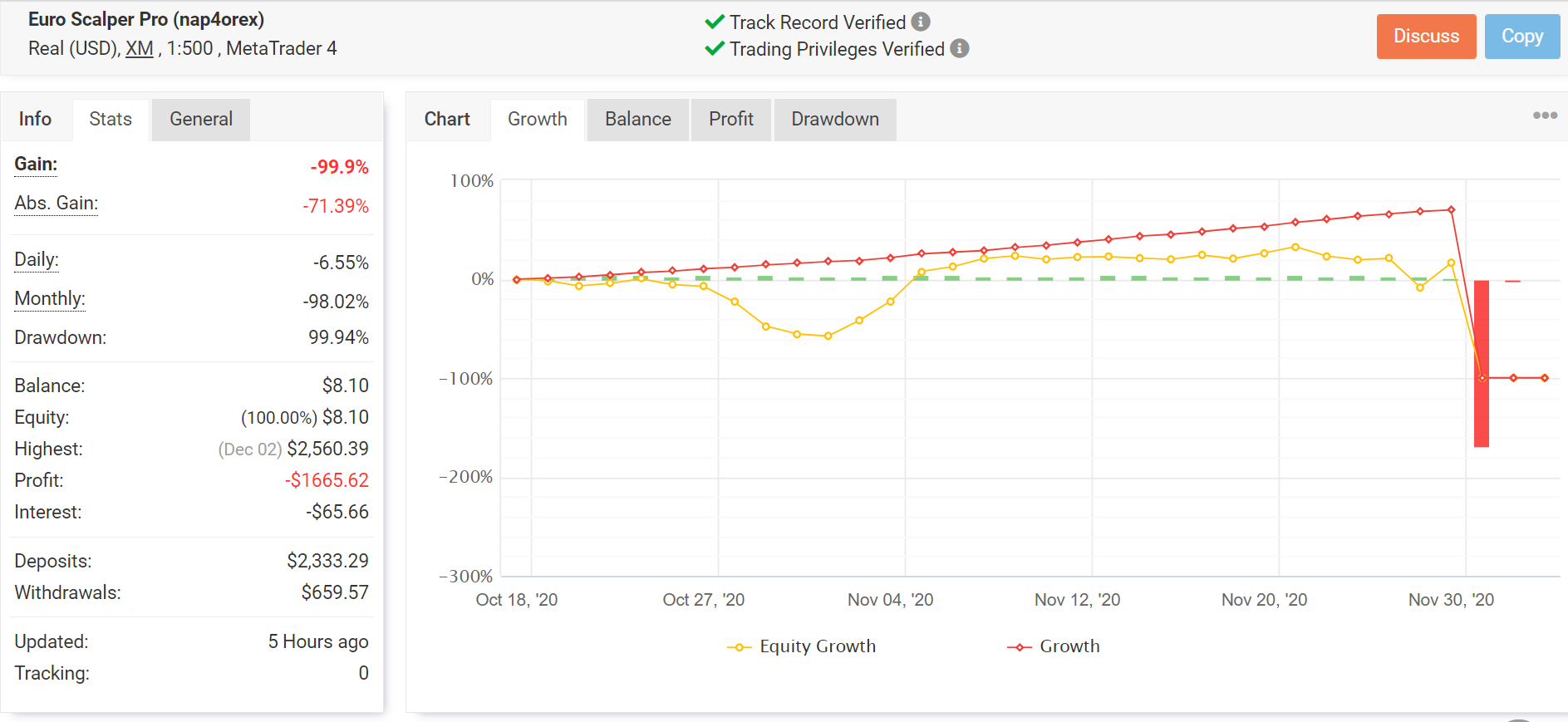Image resolution: width=1568 pixels, height=722 pixels.
Task: Click the Gain label link
Action: click(36, 164)
